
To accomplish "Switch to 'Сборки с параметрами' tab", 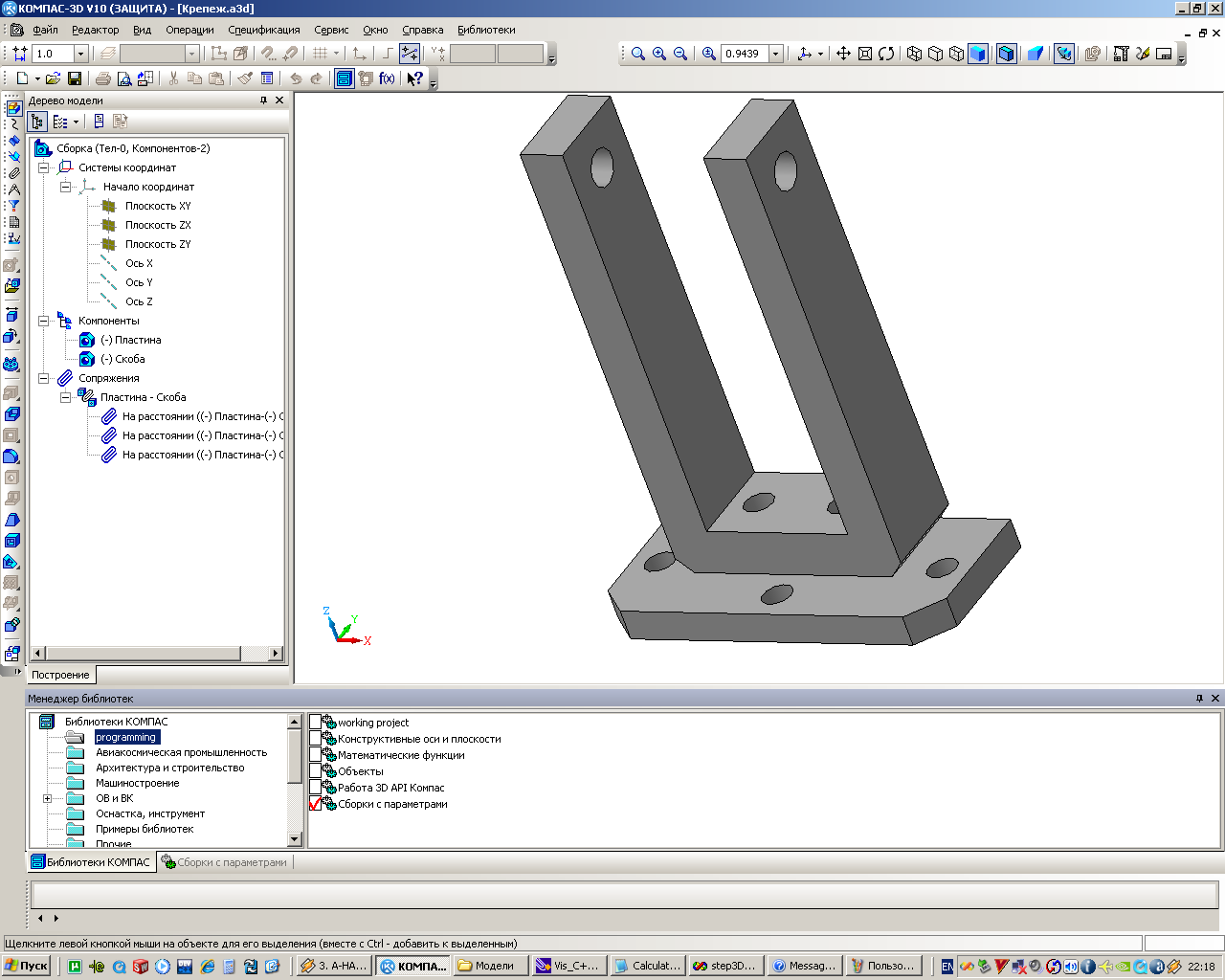I will coord(225,862).
